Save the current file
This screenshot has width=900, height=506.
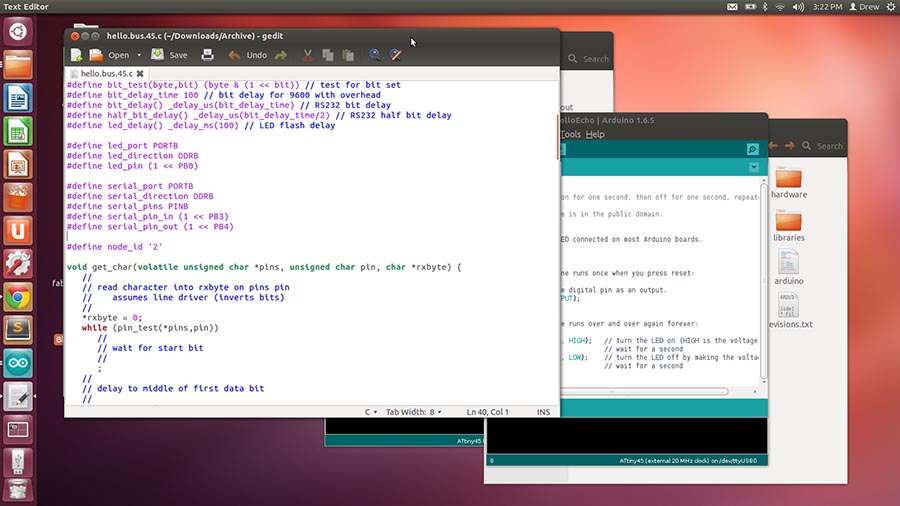(x=169, y=55)
